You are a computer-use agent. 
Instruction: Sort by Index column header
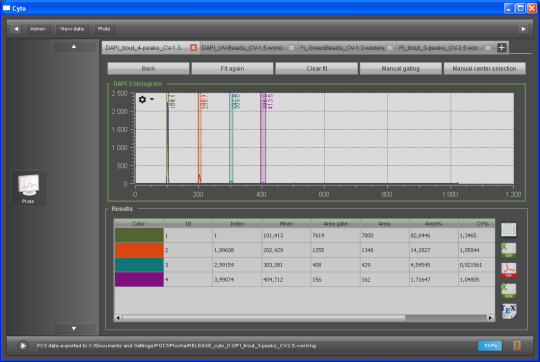click(237, 224)
